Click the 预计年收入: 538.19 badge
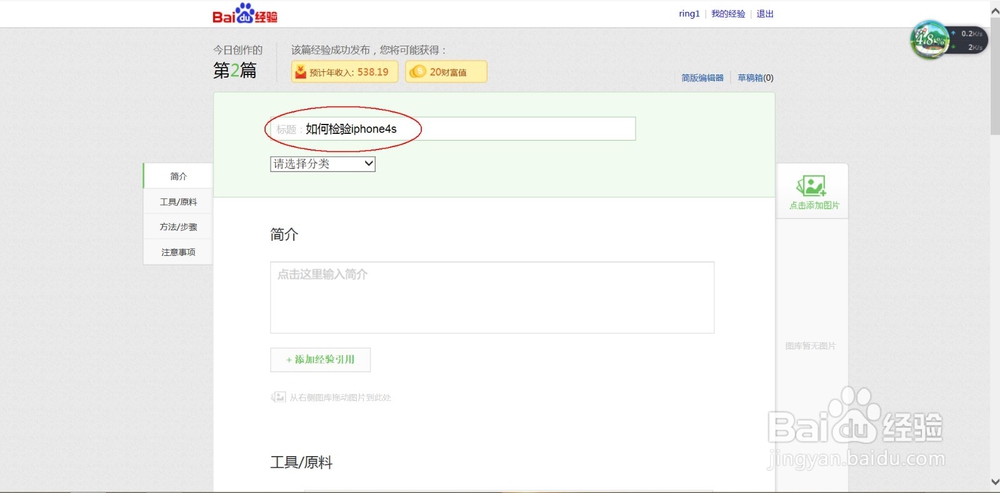Image resolution: width=1000 pixels, height=493 pixels. click(345, 72)
